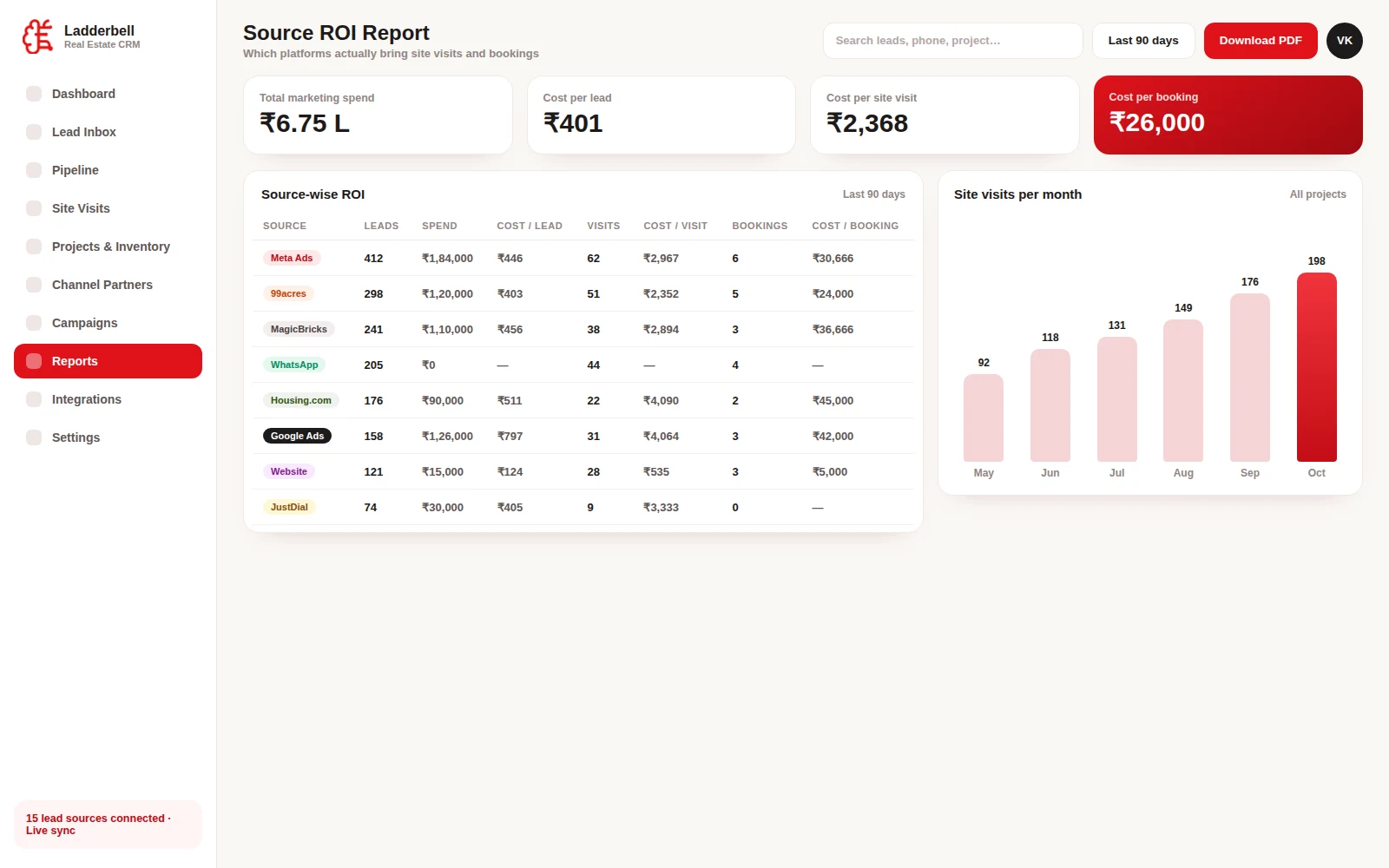Open Pipeline menu label

coord(76,170)
